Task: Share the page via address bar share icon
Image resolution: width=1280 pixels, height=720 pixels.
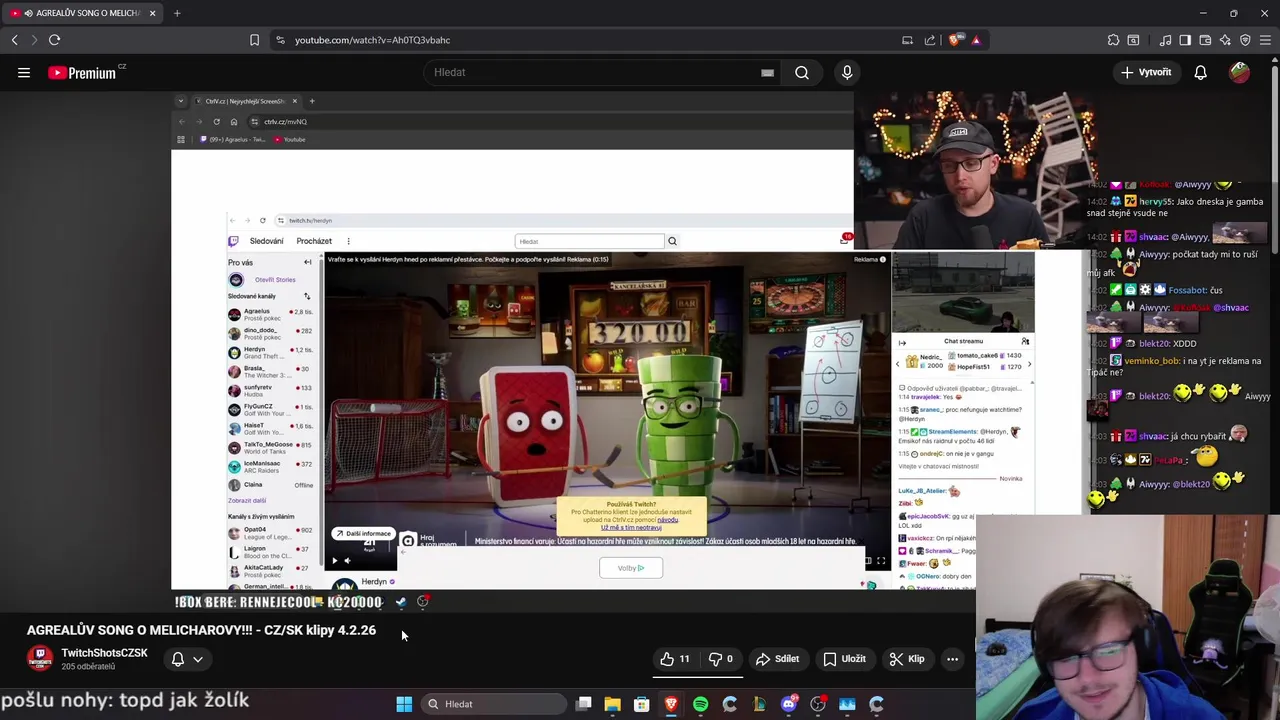Action: pos(930,40)
